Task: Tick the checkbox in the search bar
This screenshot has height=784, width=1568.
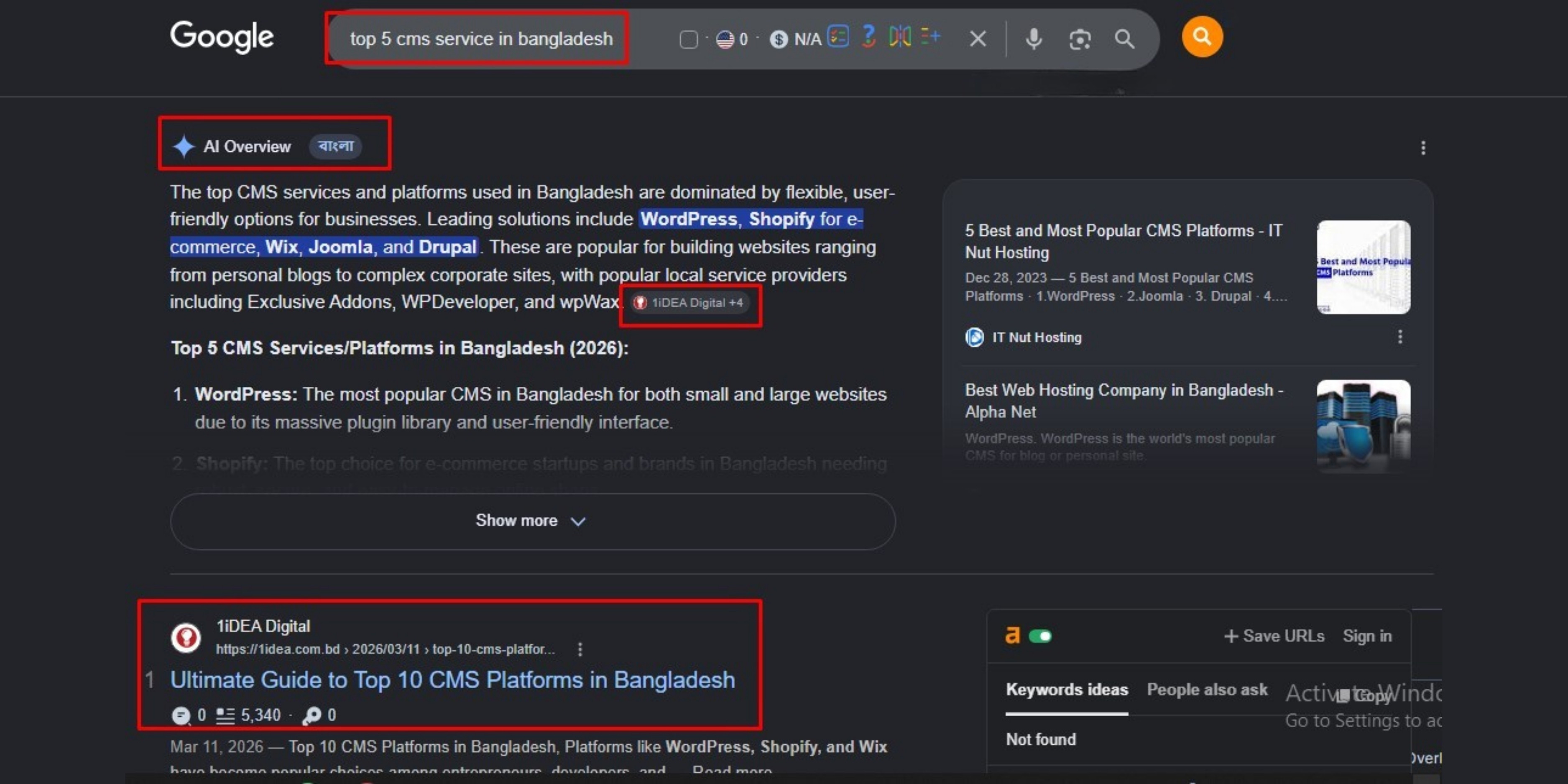Action: [x=688, y=40]
